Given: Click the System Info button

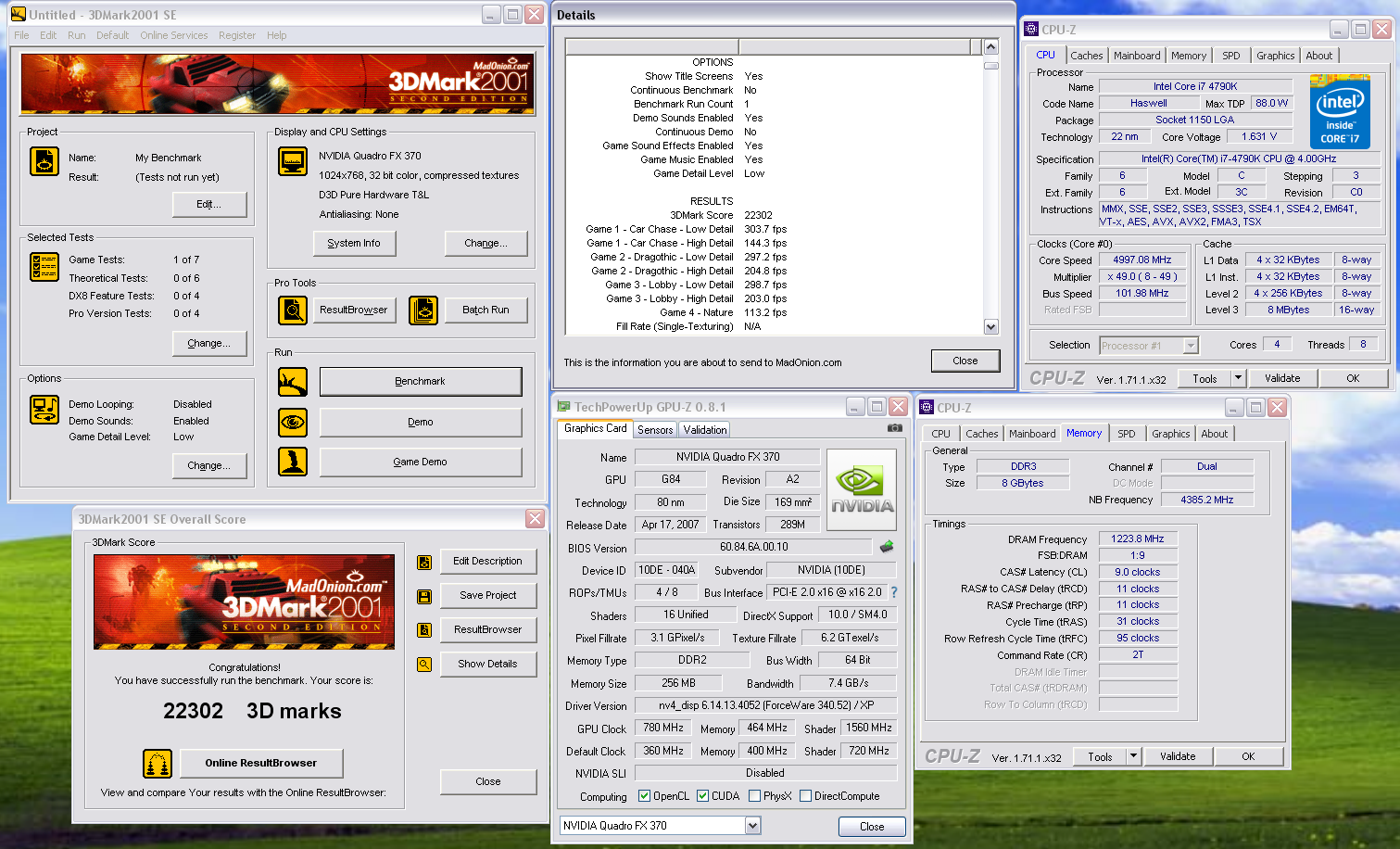Looking at the screenshot, I should coord(354,244).
